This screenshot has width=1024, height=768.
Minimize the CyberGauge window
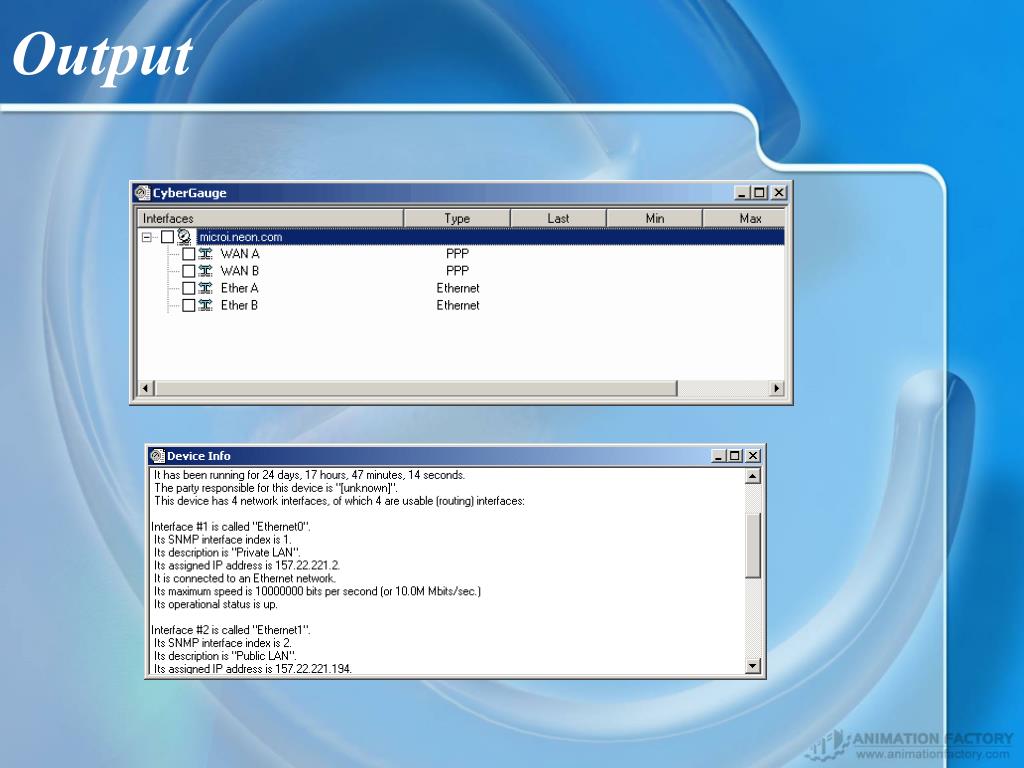(741, 193)
